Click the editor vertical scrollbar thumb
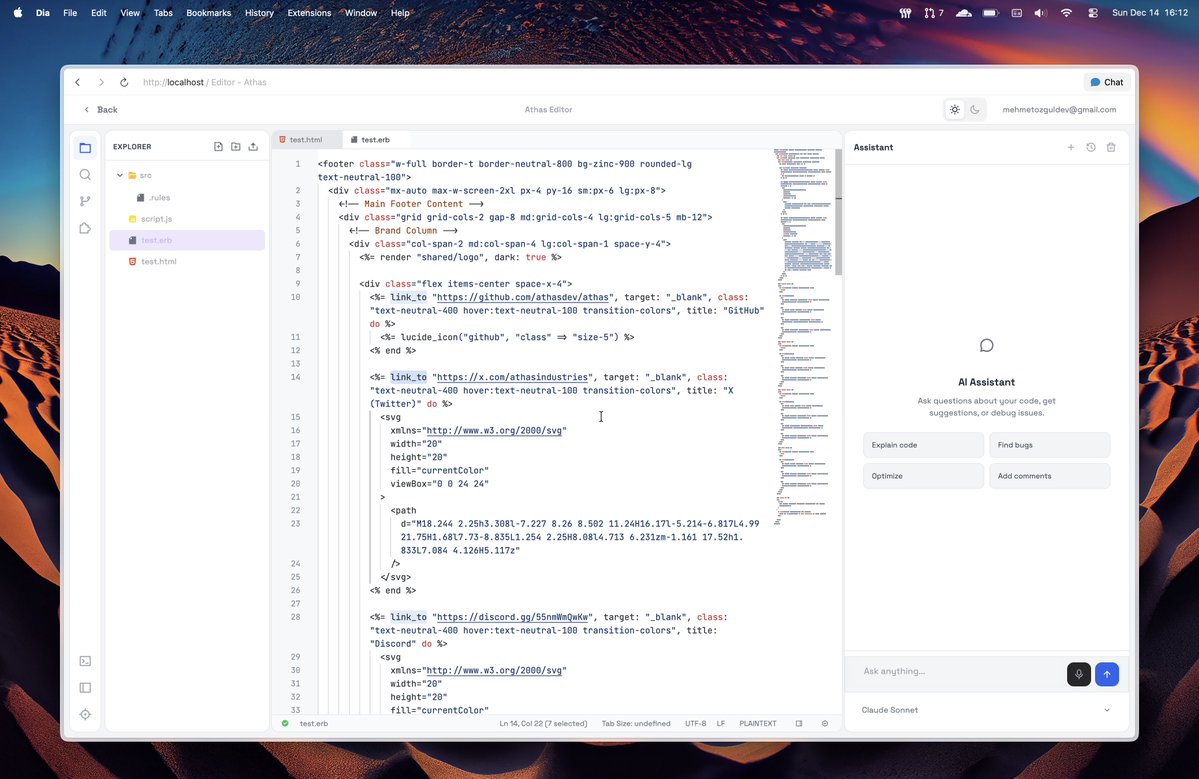1199x779 pixels. (838, 213)
